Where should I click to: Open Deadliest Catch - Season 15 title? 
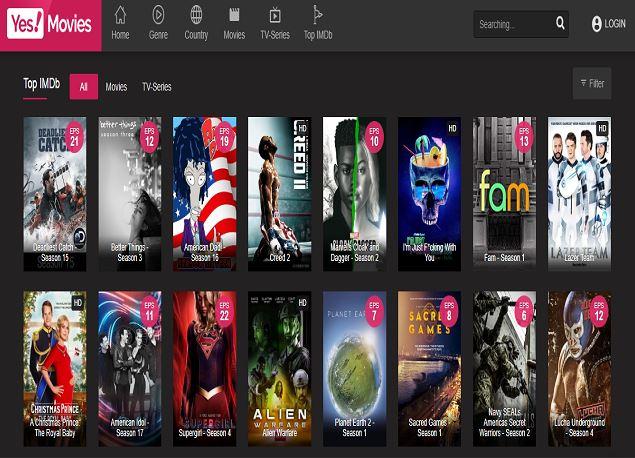tap(55, 252)
